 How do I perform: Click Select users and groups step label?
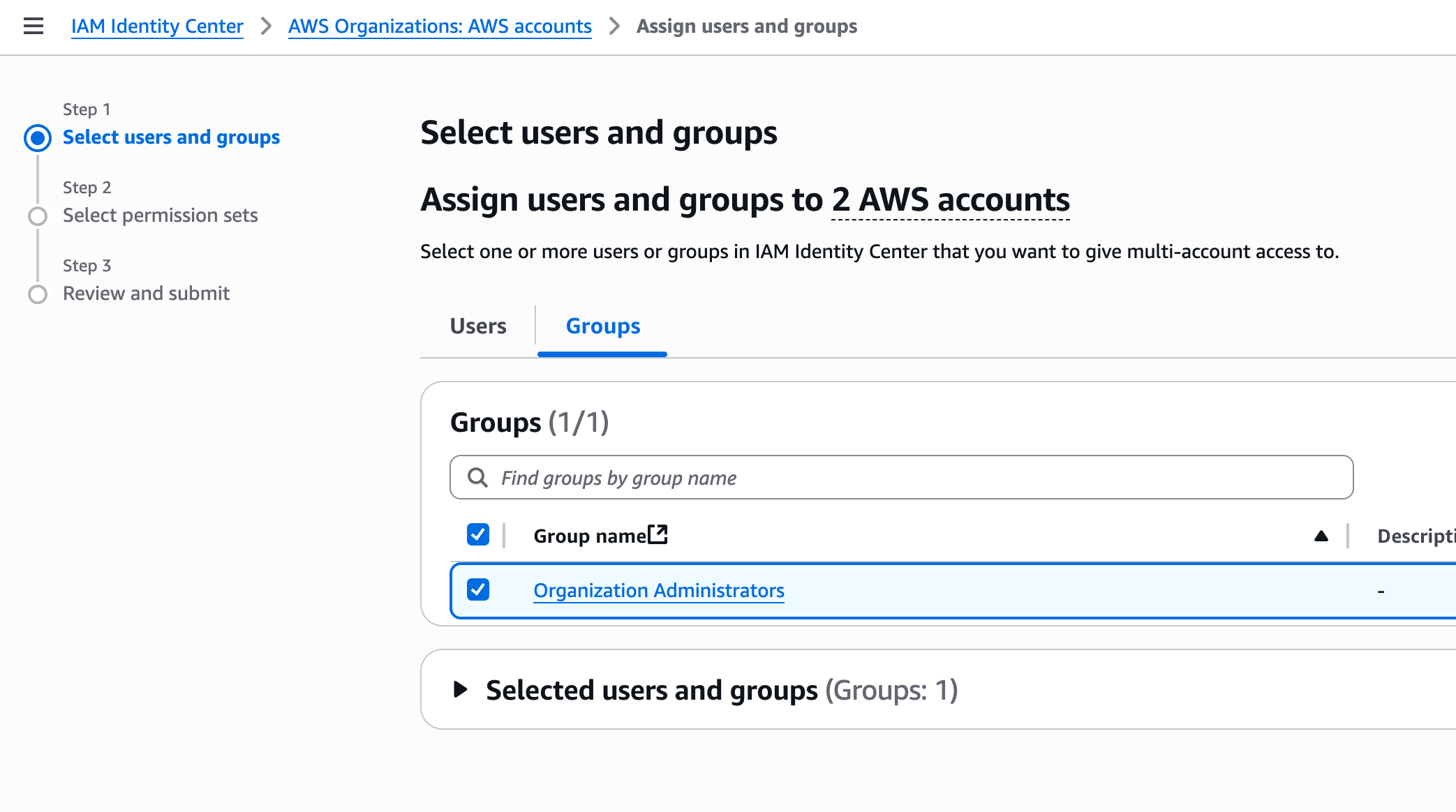171,137
